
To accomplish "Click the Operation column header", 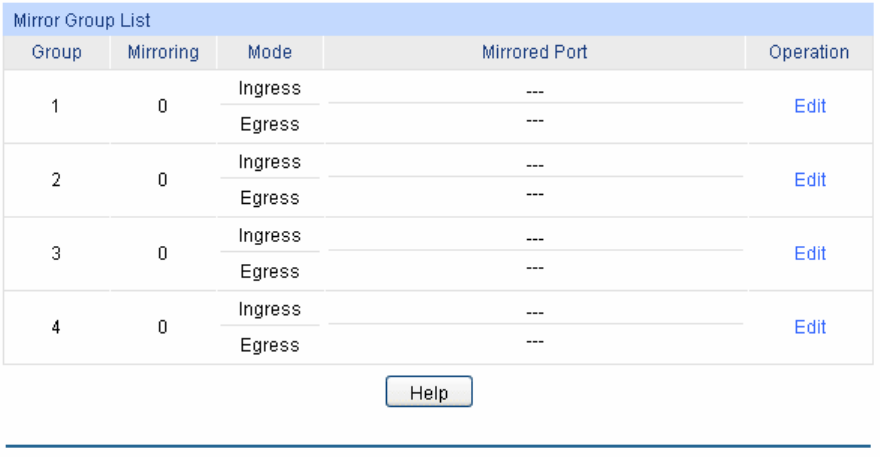I will click(x=808, y=53).
